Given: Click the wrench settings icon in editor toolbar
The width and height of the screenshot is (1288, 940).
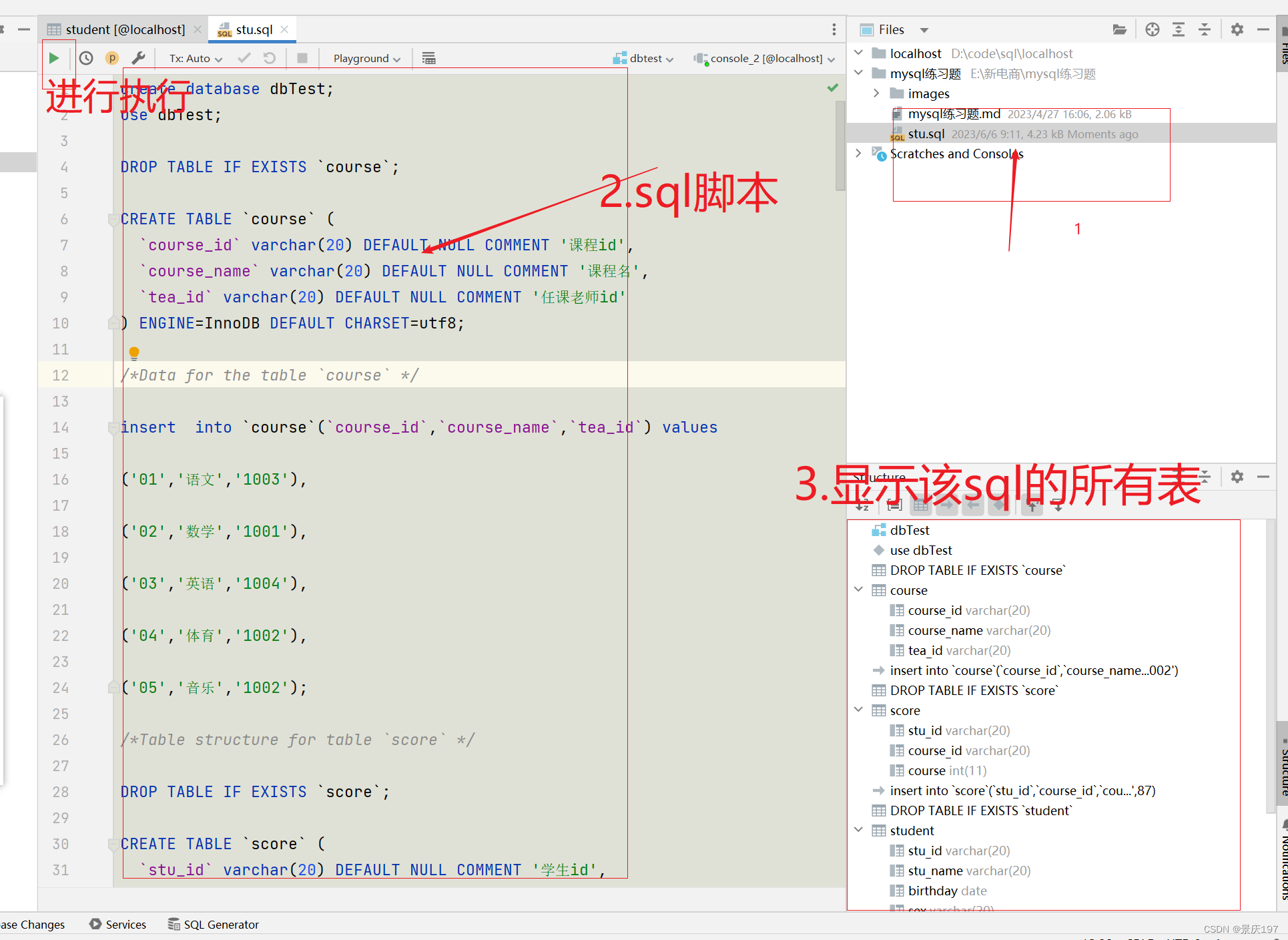Looking at the screenshot, I should tap(138, 58).
